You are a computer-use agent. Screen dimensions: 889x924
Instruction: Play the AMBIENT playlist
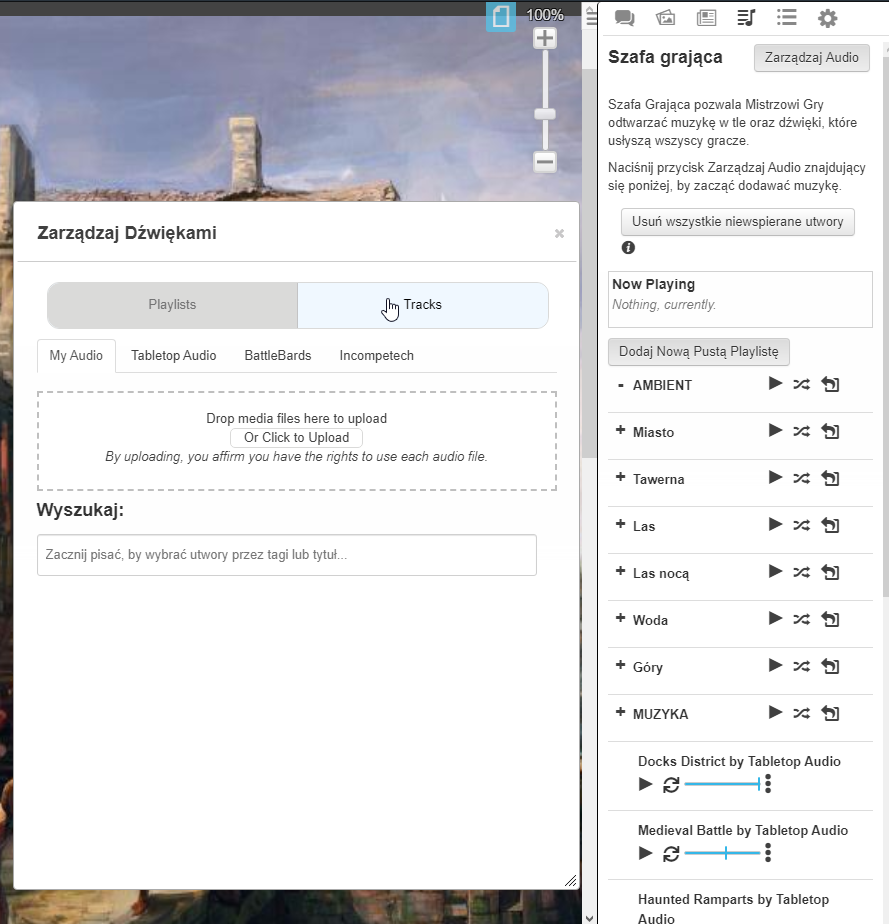tap(775, 384)
